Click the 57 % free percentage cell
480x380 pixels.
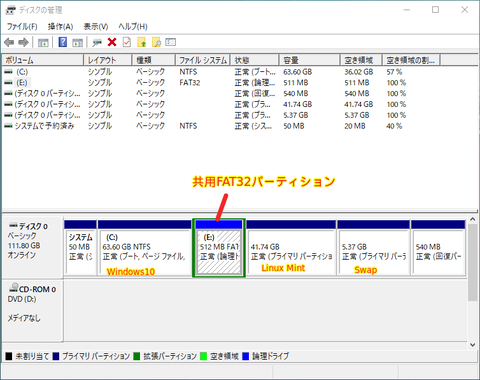(394, 72)
